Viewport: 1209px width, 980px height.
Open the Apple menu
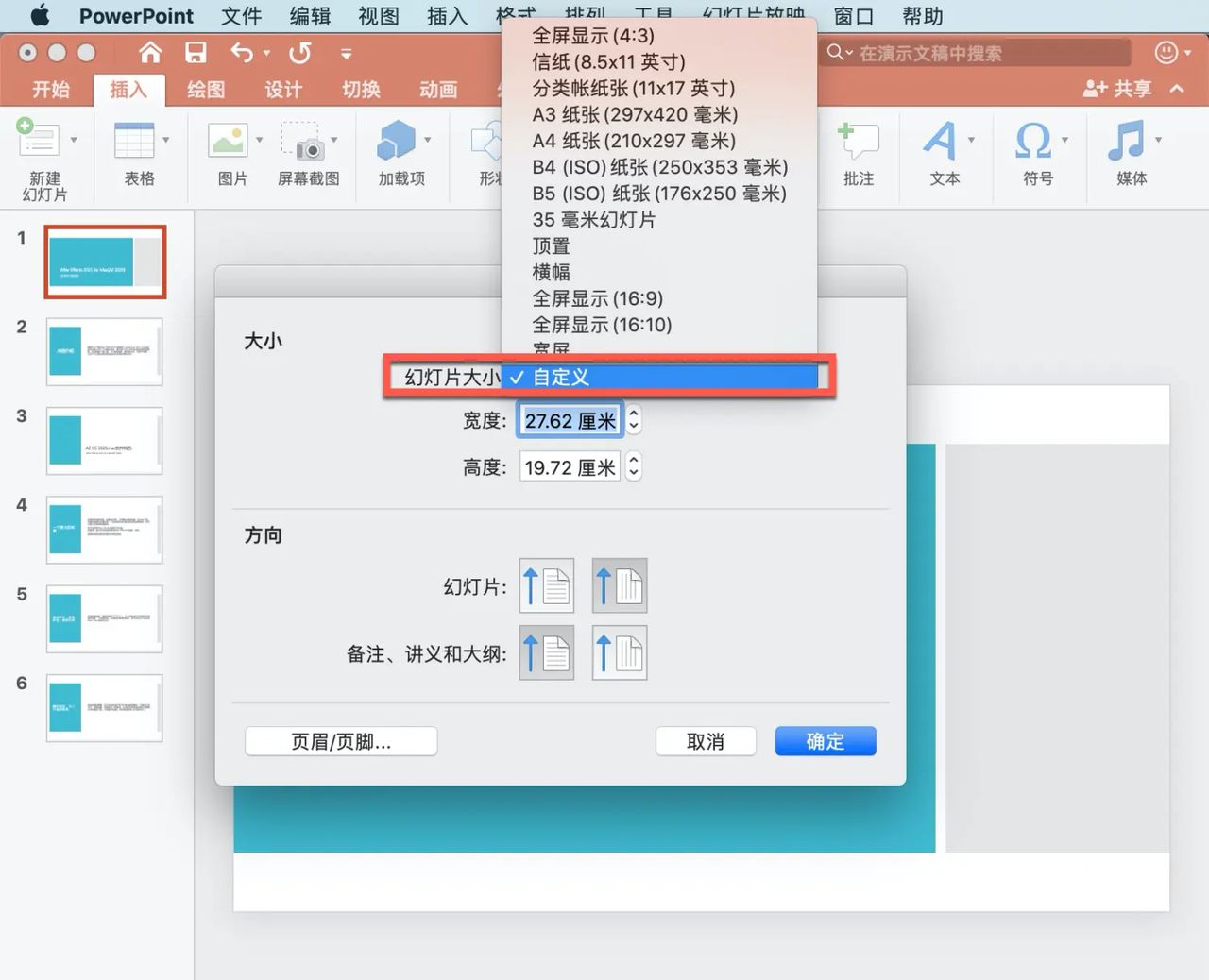click(39, 16)
